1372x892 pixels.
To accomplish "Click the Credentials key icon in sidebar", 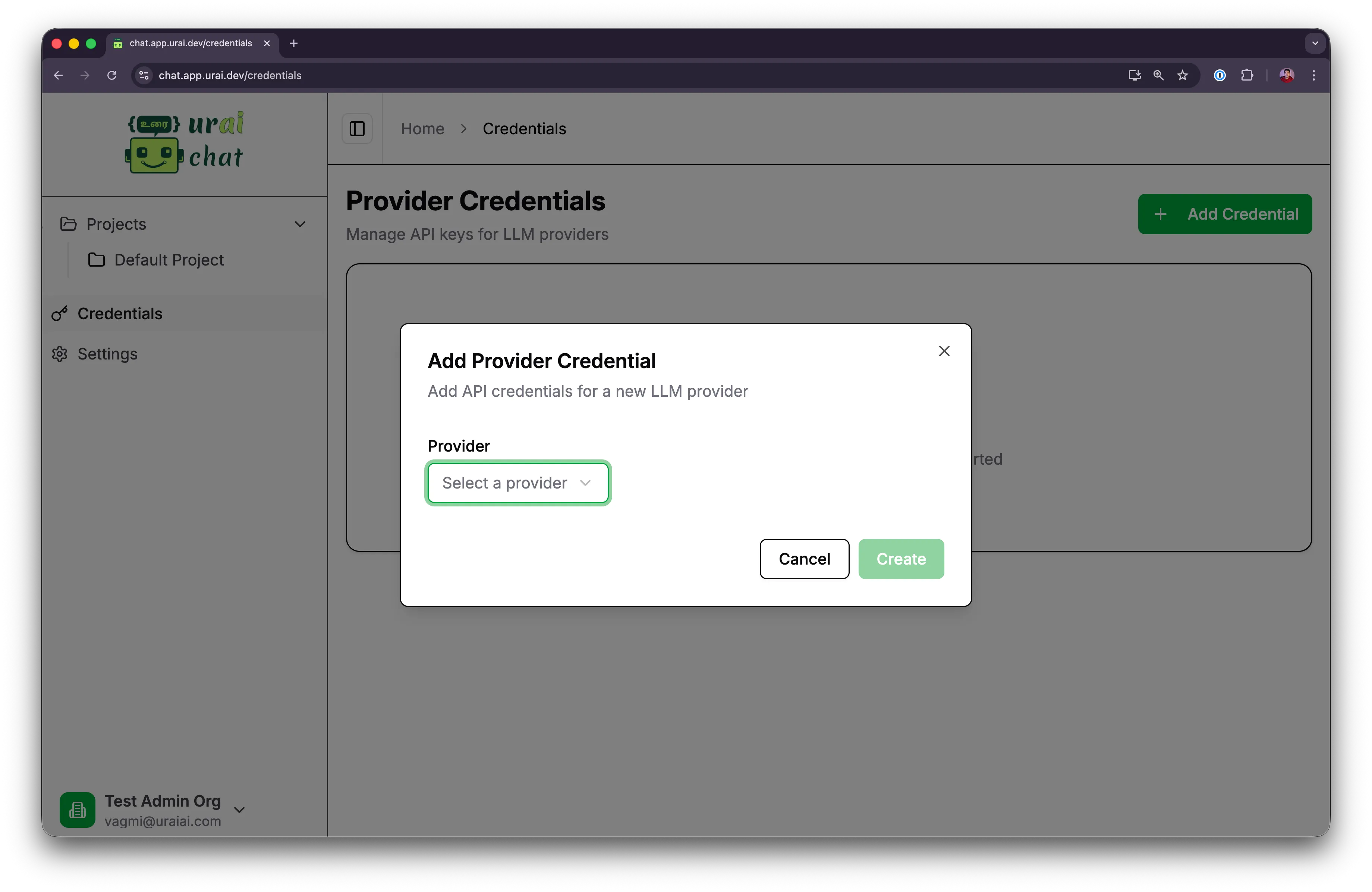I will click(59, 314).
